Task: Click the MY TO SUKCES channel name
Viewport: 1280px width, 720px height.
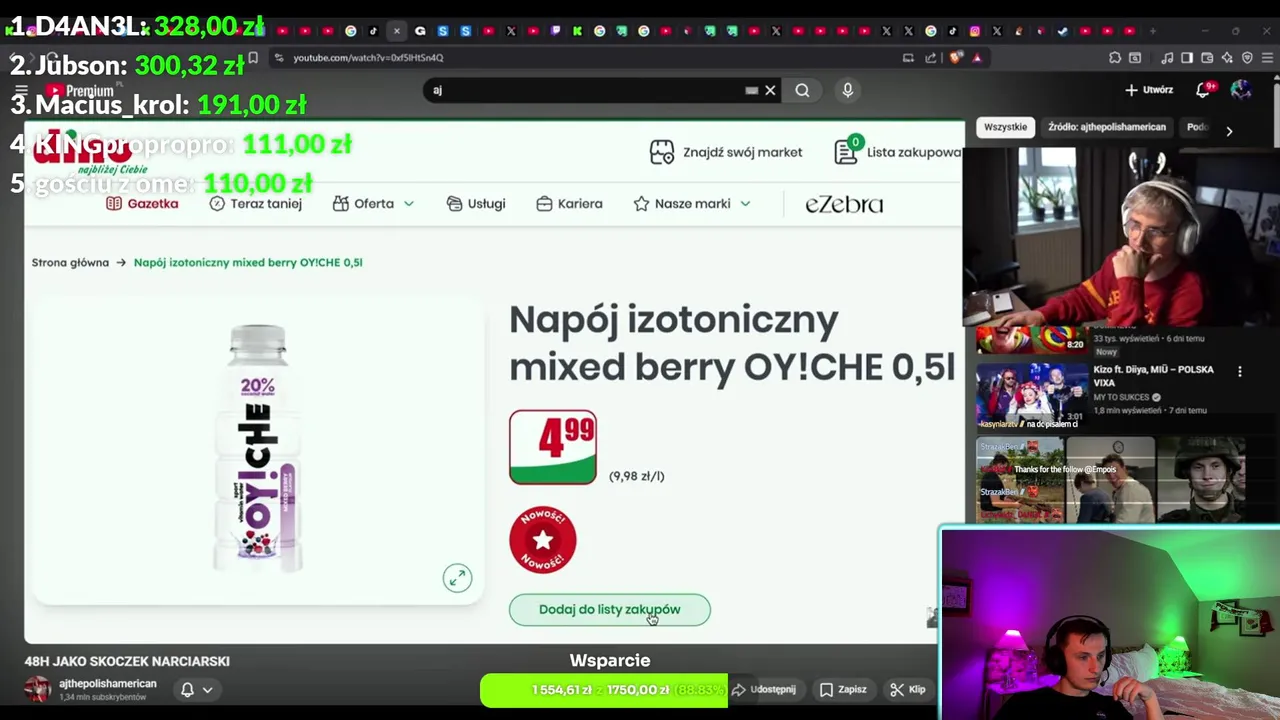Action: coord(1121,397)
